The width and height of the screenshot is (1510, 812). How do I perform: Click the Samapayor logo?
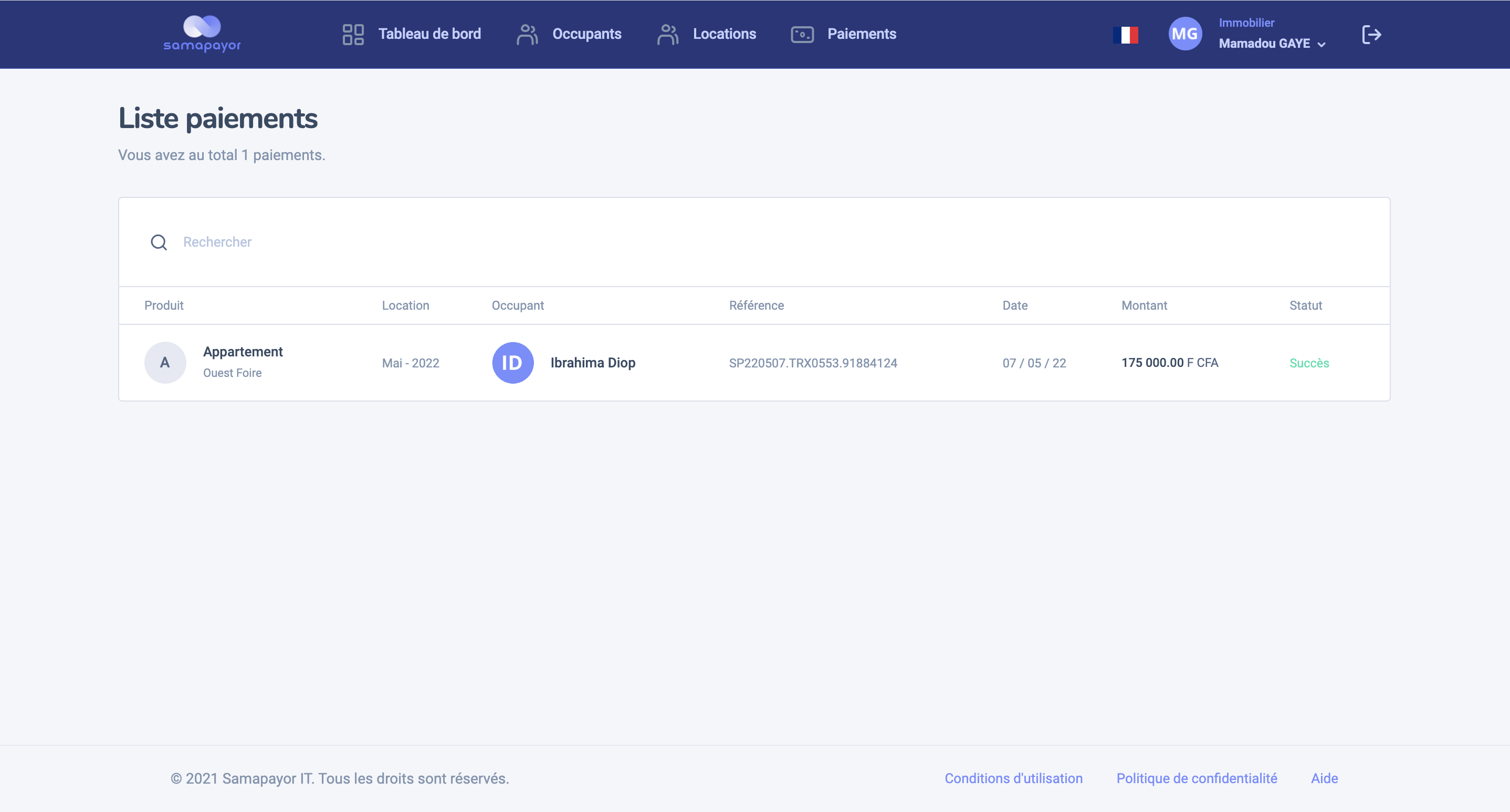[202, 34]
